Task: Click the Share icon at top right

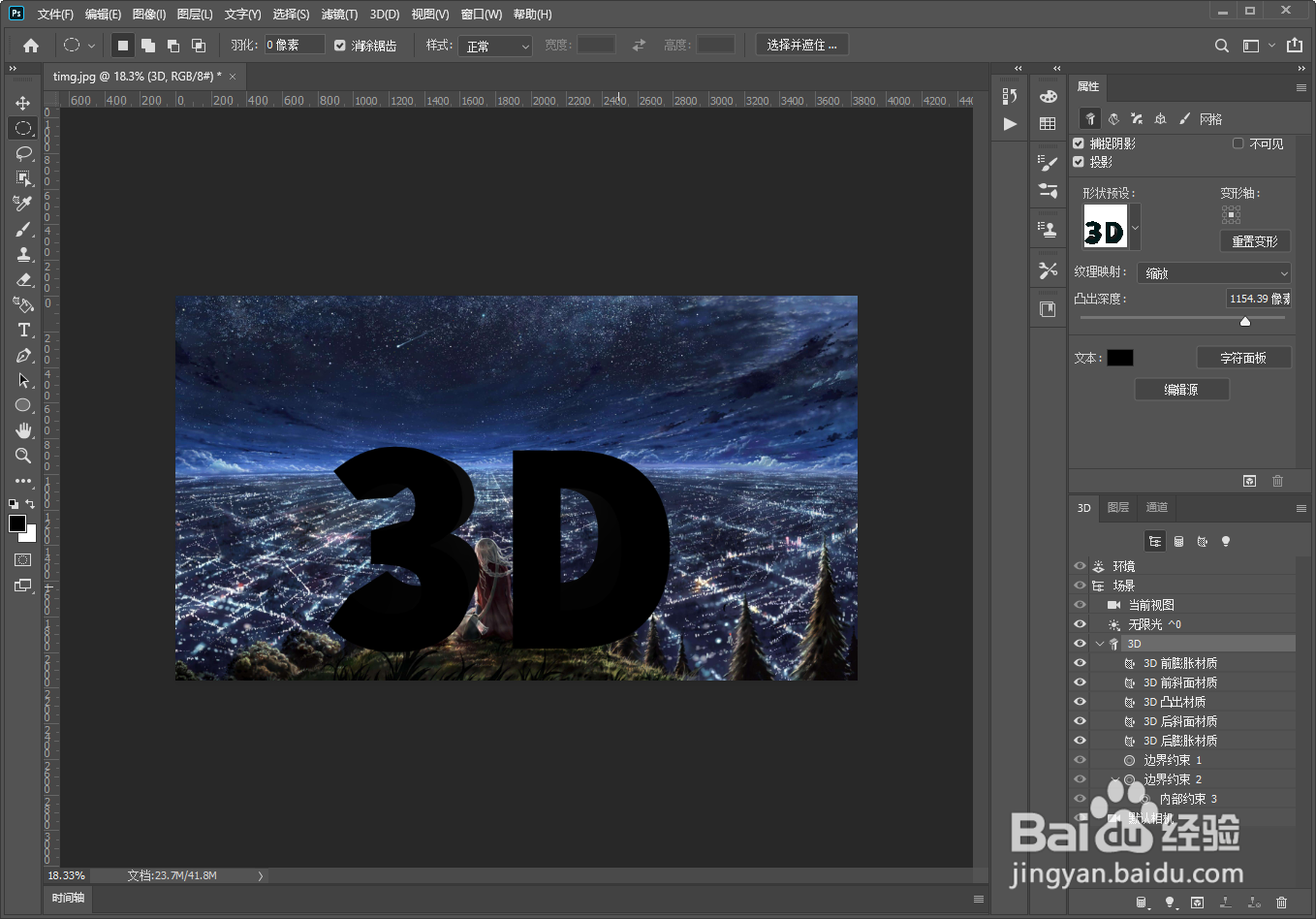Action: click(1295, 45)
